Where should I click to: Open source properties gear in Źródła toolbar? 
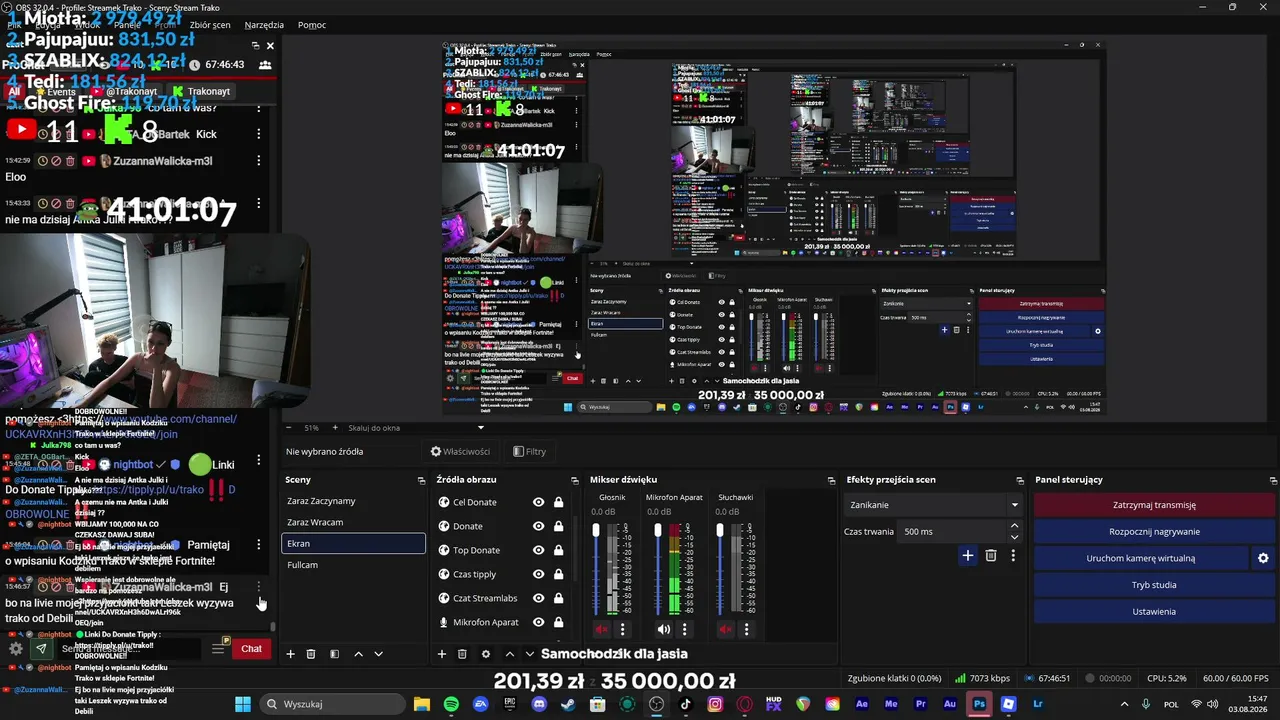pos(486,654)
